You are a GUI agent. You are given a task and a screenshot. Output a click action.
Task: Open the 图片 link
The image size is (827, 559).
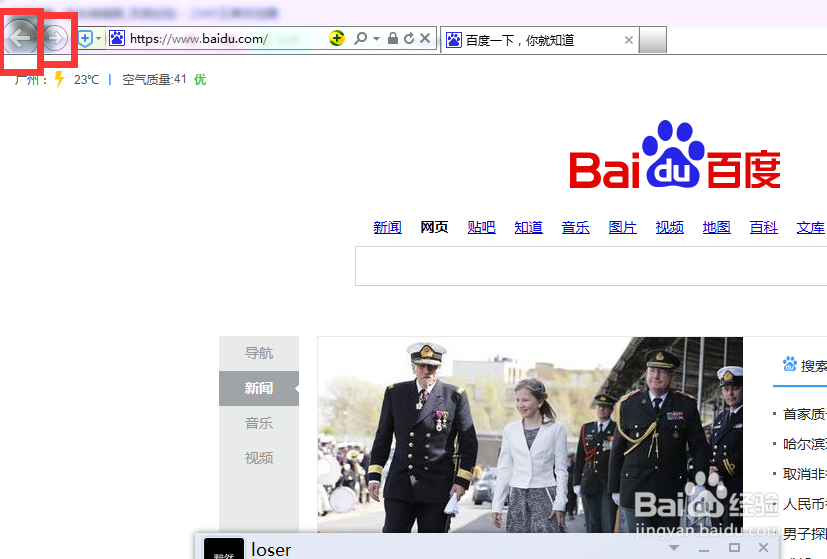point(622,227)
